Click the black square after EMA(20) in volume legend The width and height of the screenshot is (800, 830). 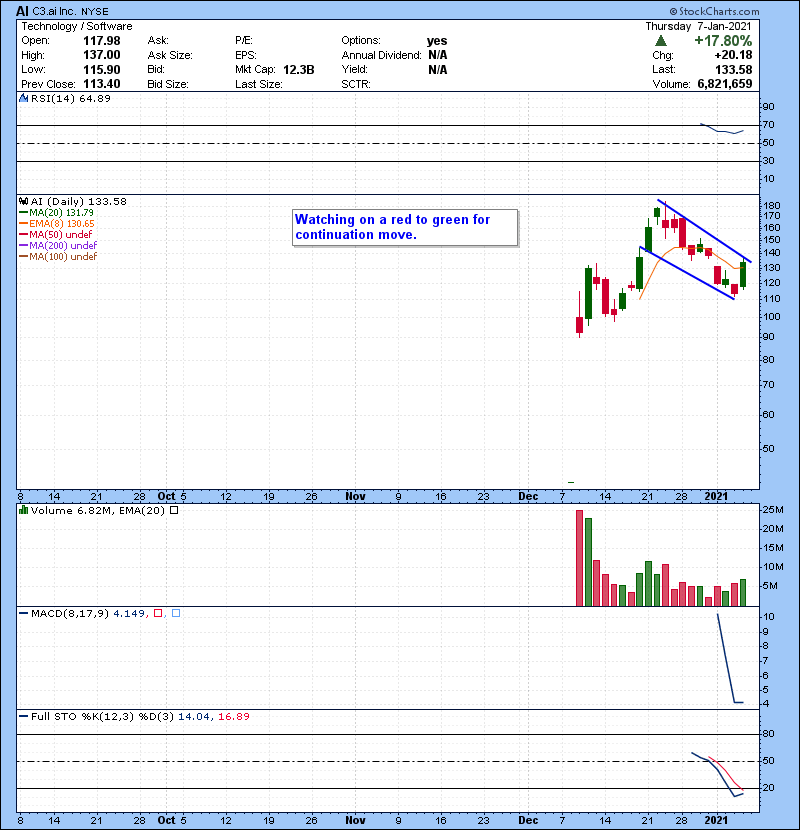click(174, 510)
